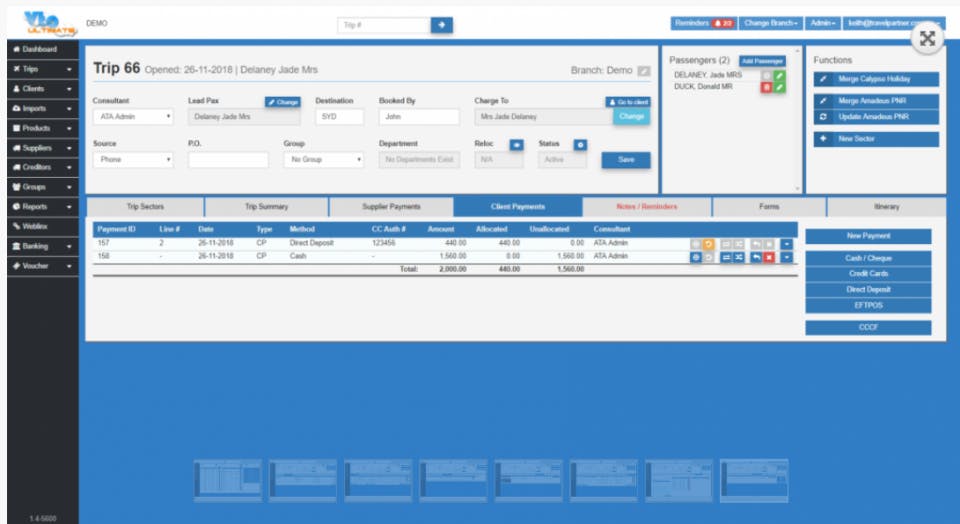Click the Status settings gear toggle
Viewport: 960px width, 524px height.
tap(580, 144)
